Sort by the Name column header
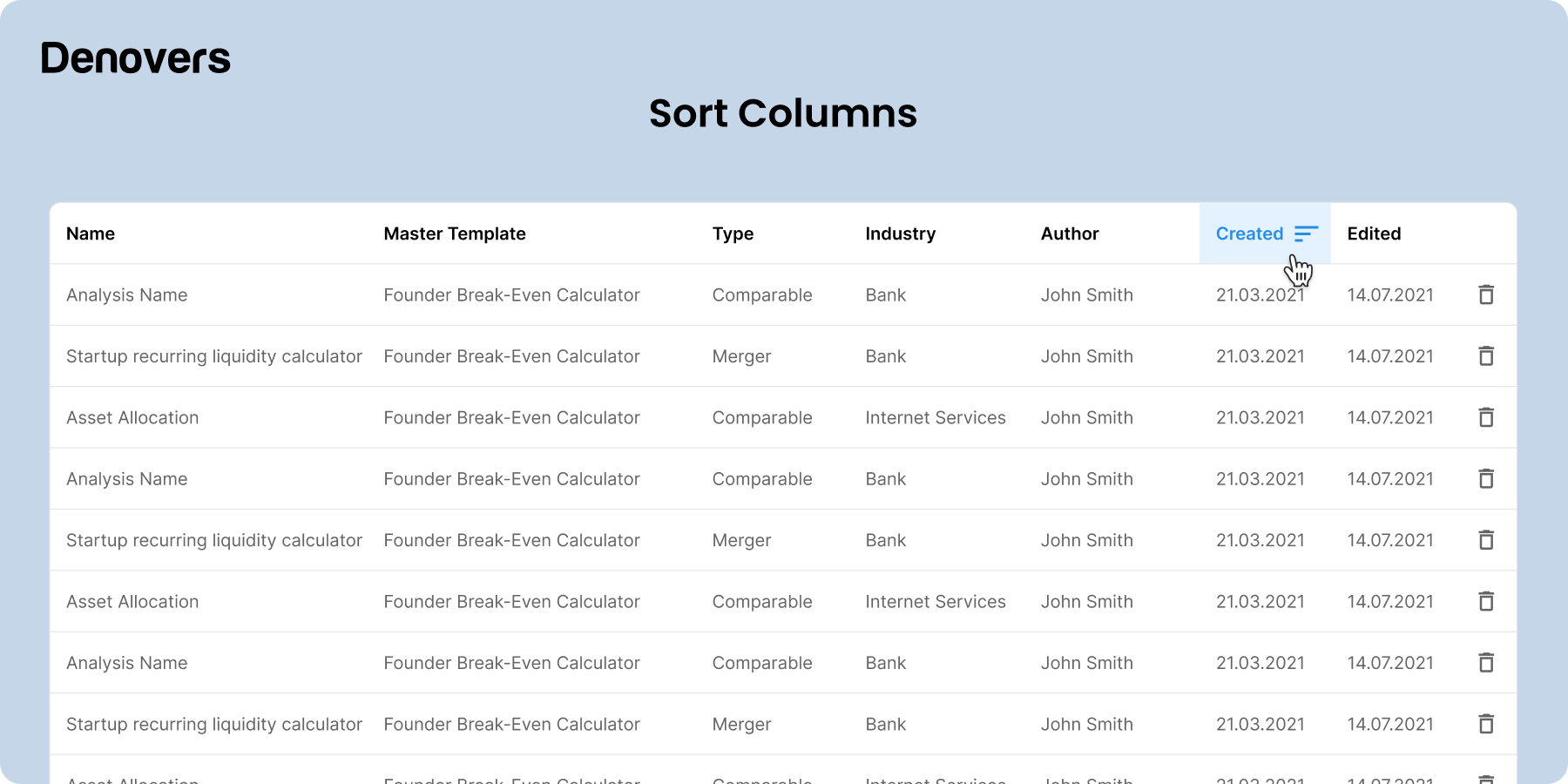Screen dimensions: 1568x784 pos(91,233)
